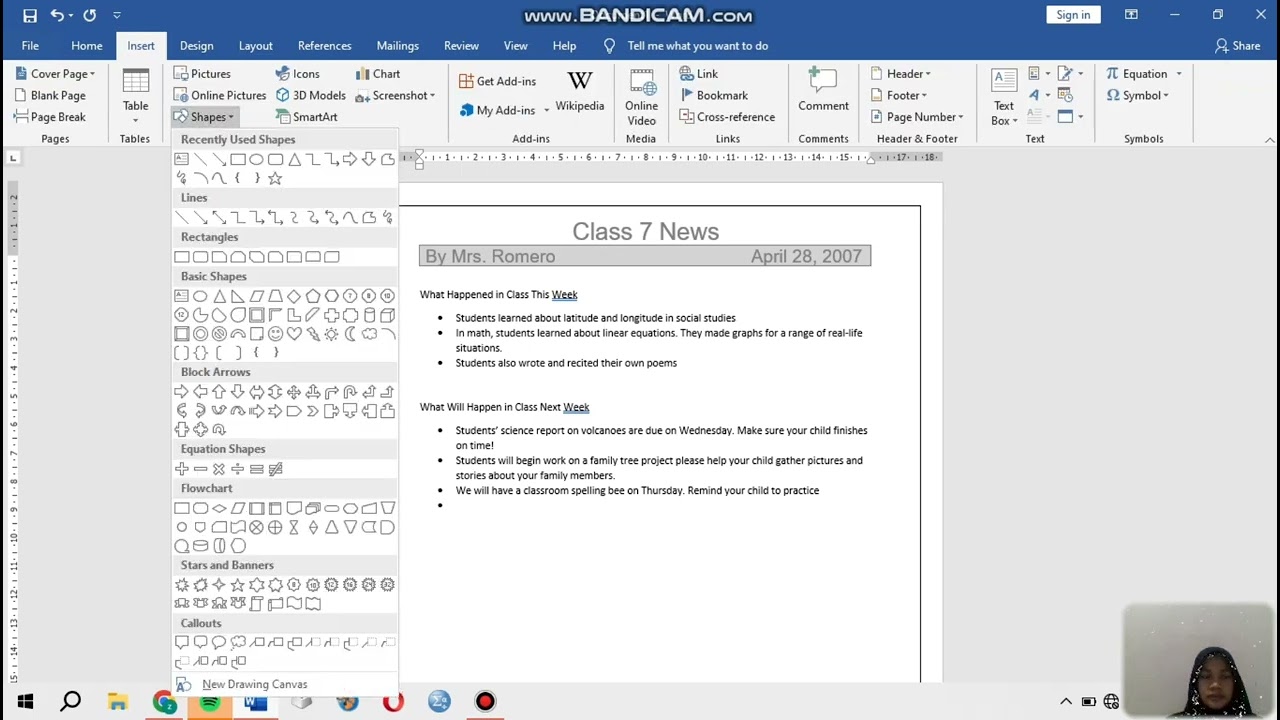Switch to the Home tab
This screenshot has height=720, width=1280.
pos(87,45)
